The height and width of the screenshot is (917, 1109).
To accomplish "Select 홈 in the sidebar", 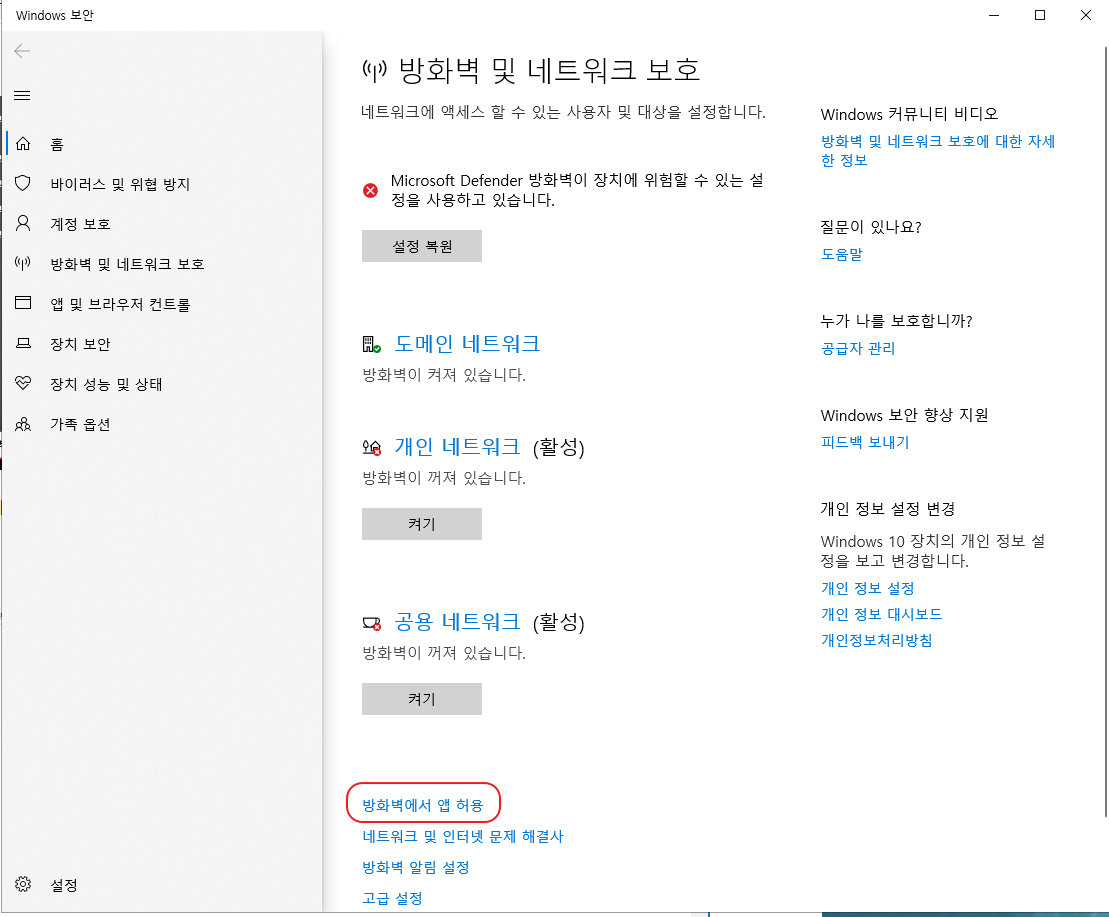I will tap(57, 144).
